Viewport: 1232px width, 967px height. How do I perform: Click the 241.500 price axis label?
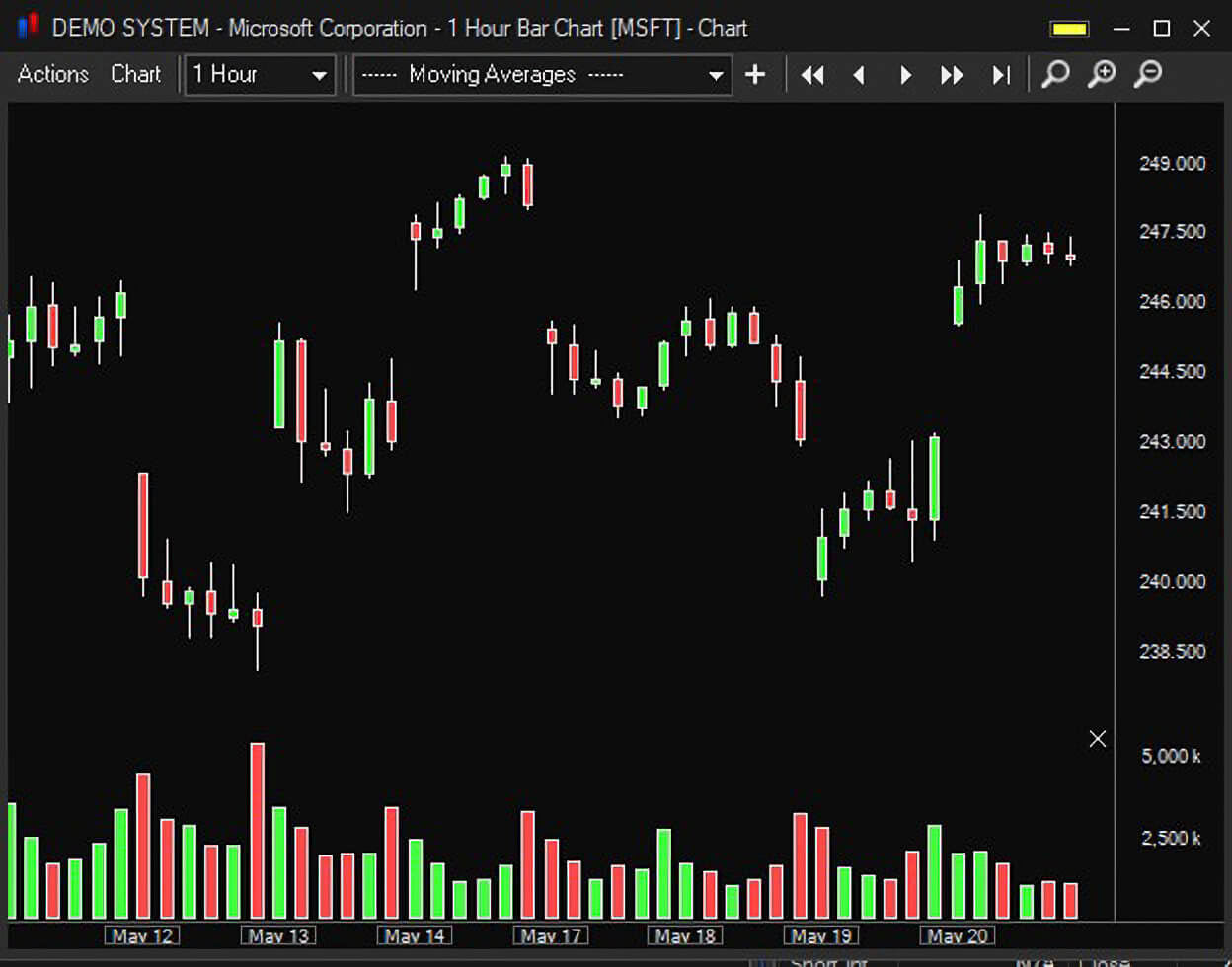(x=1172, y=511)
